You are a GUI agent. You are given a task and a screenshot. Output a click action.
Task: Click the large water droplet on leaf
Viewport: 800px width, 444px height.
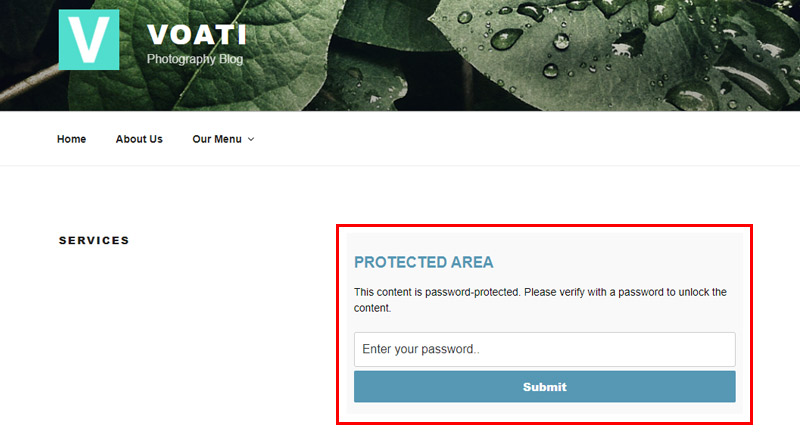(x=506, y=39)
